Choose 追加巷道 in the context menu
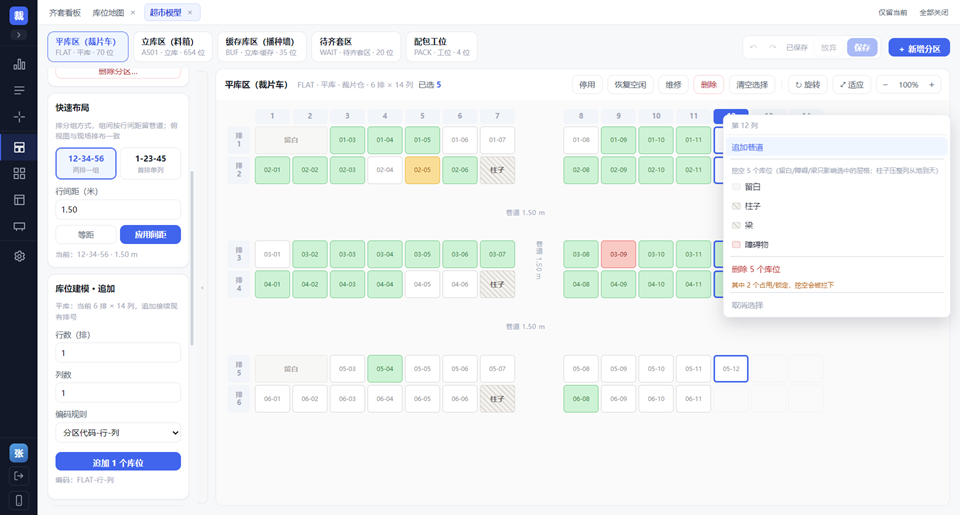 837,147
